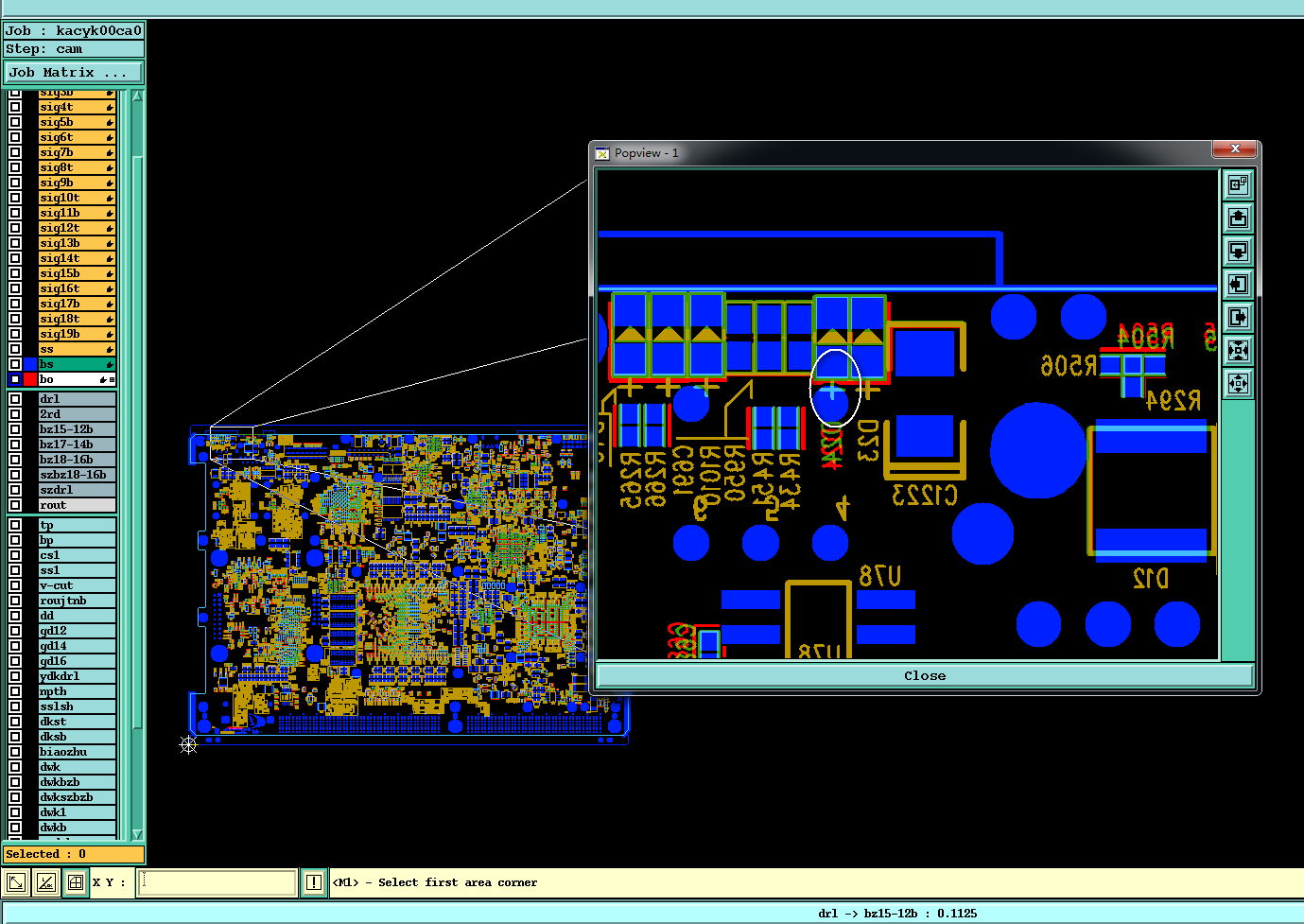This screenshot has width=1304, height=924.
Task: Pan Popview down with arrow icon
Action: pos(1238,251)
